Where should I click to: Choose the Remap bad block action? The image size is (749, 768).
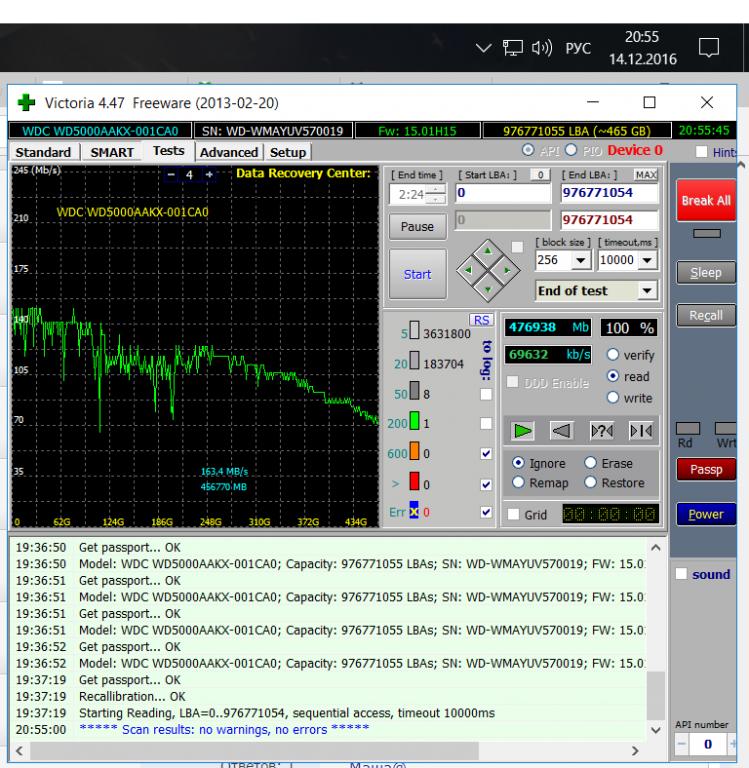(x=516, y=481)
